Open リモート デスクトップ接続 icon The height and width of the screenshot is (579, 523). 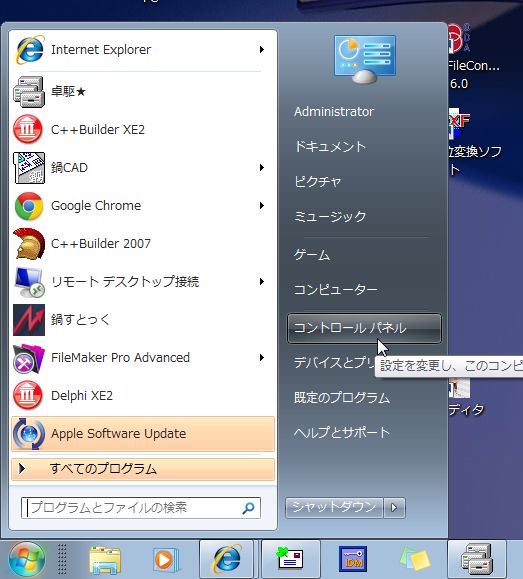[x=29, y=282]
